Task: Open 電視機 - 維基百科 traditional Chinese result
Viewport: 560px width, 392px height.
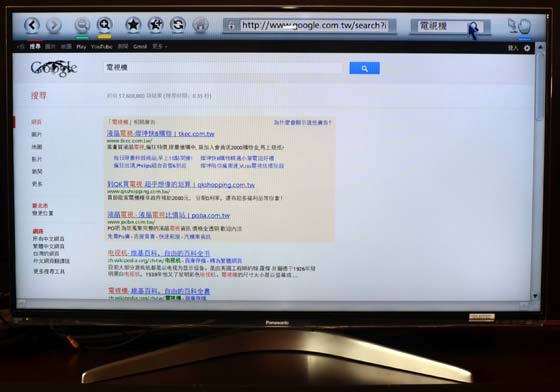Action: point(159,291)
